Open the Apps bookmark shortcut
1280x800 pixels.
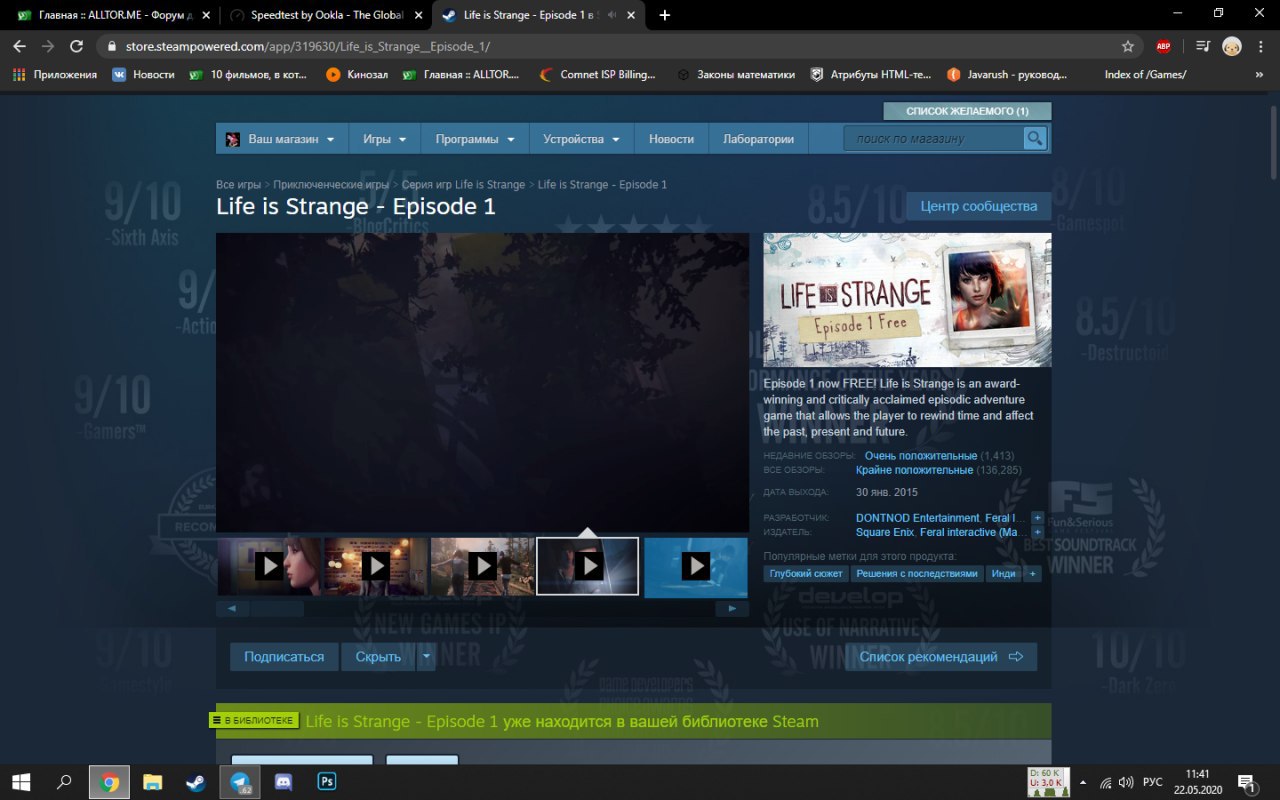[x=56, y=74]
